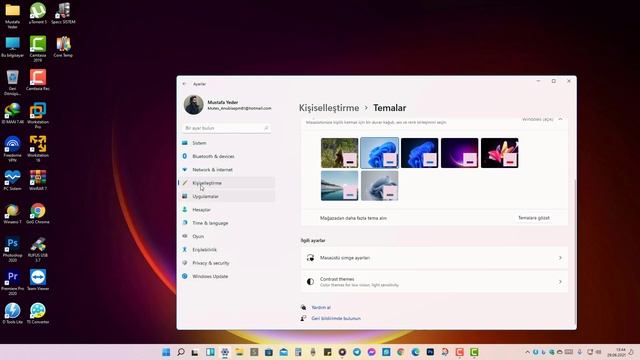Open Messenger from the taskbar

tap(371, 352)
